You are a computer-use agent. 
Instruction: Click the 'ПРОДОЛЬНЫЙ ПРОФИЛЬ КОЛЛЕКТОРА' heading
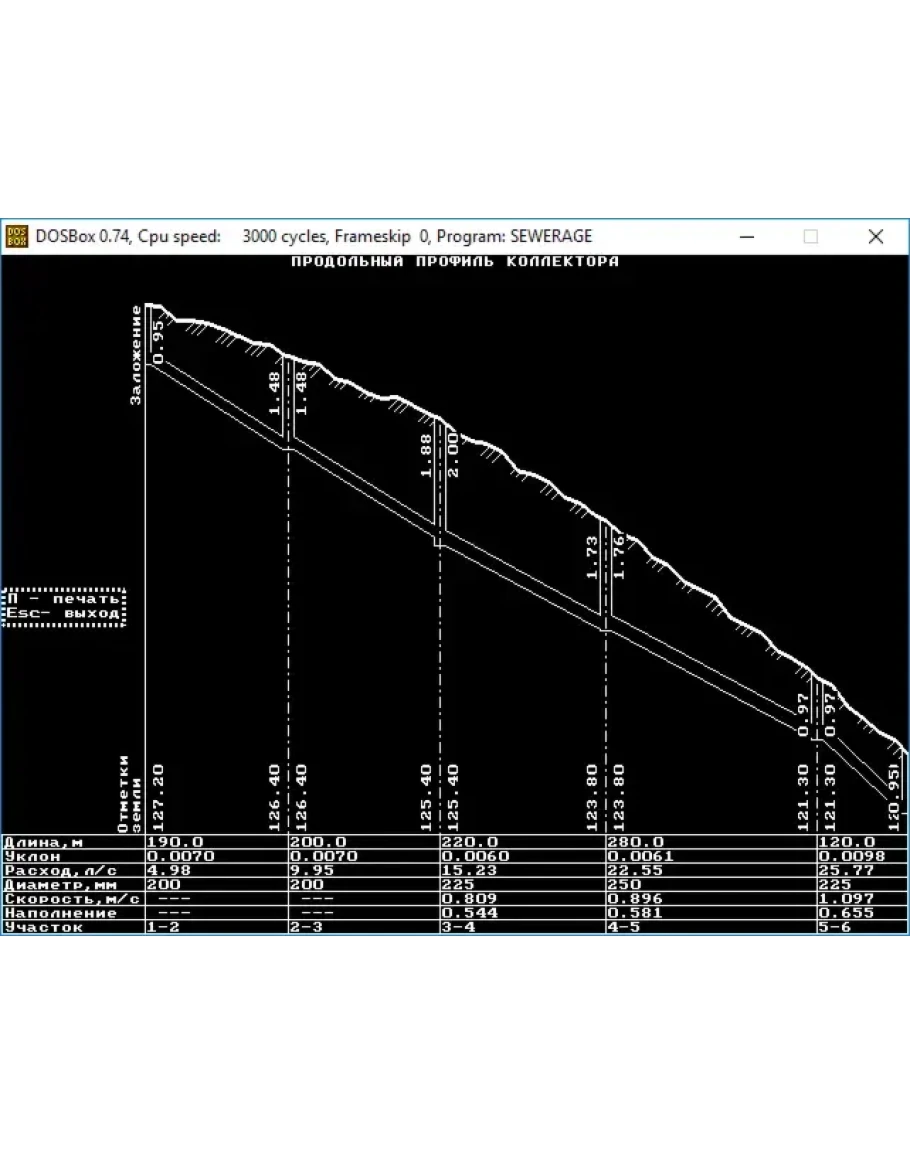pos(454,262)
